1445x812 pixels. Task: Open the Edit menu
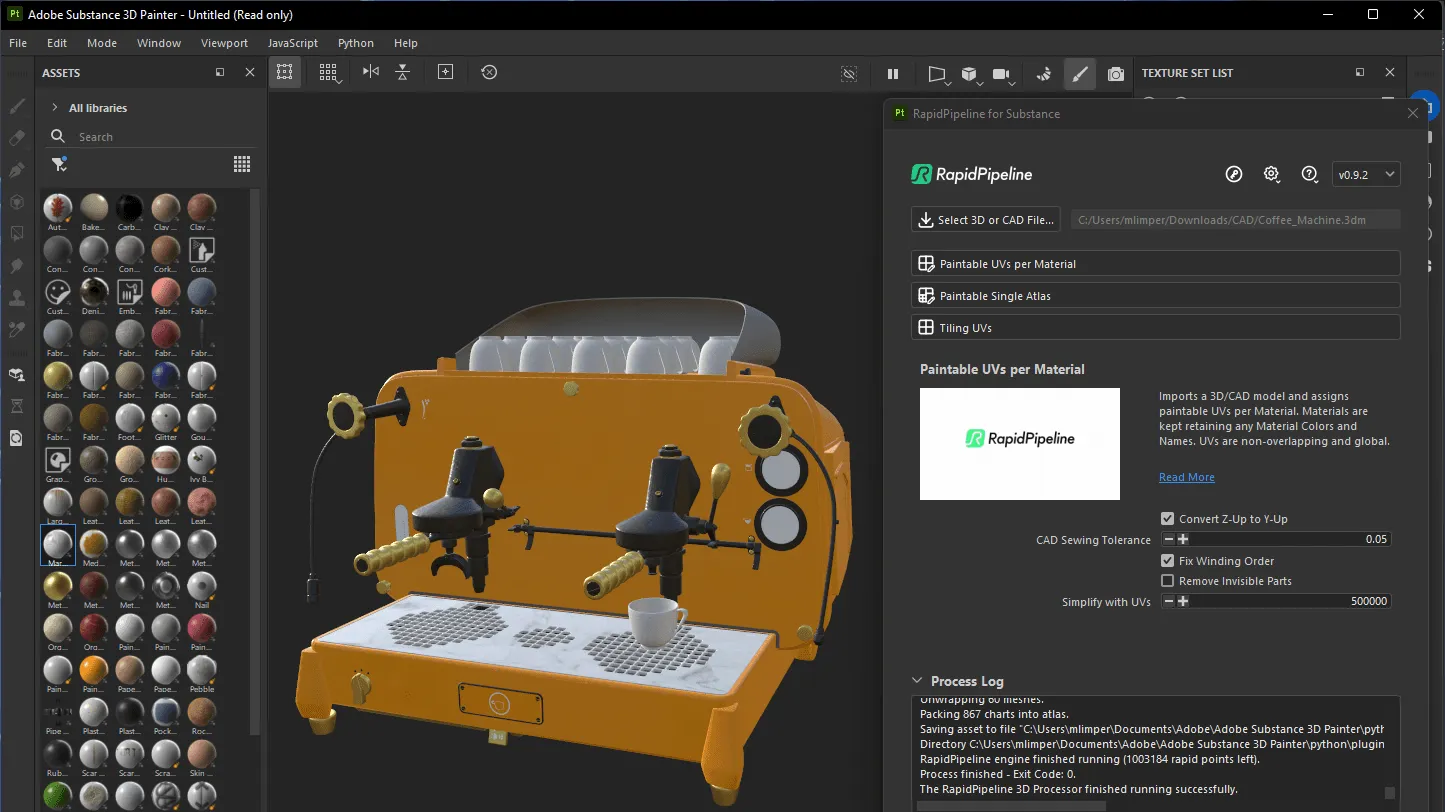[57, 43]
